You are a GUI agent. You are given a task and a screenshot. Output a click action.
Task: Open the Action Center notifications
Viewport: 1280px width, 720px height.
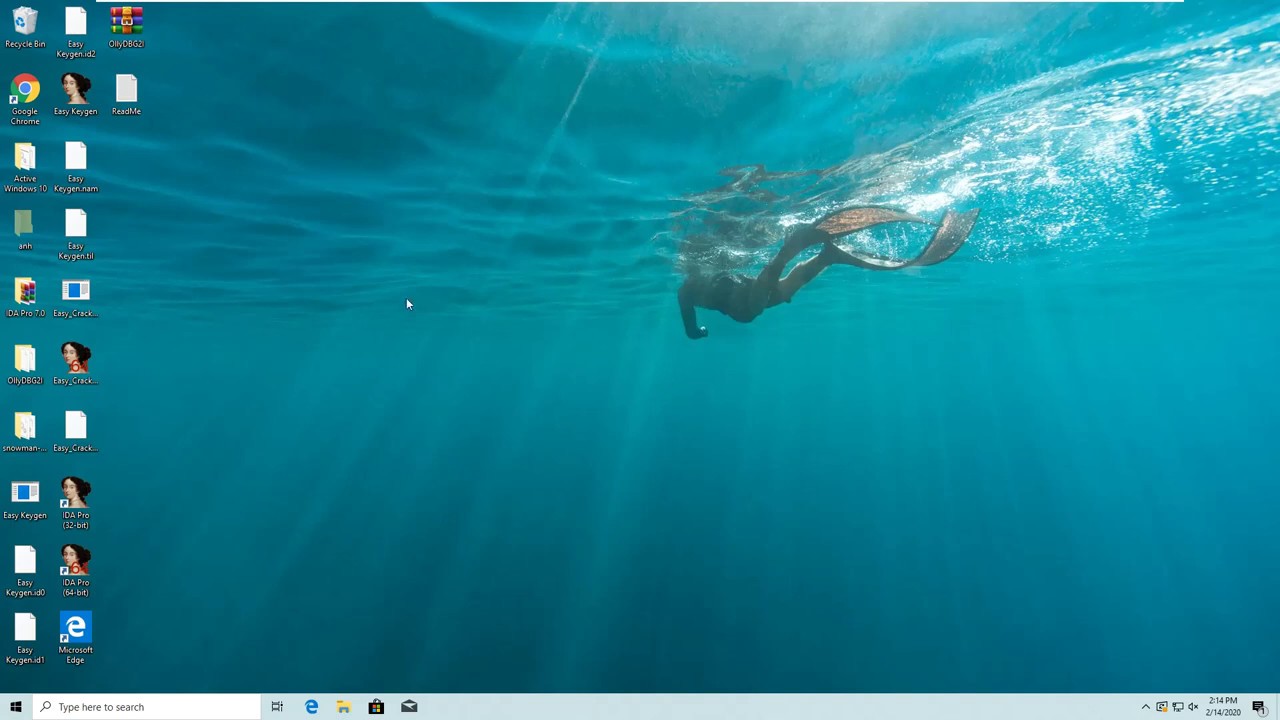[x=1259, y=707]
